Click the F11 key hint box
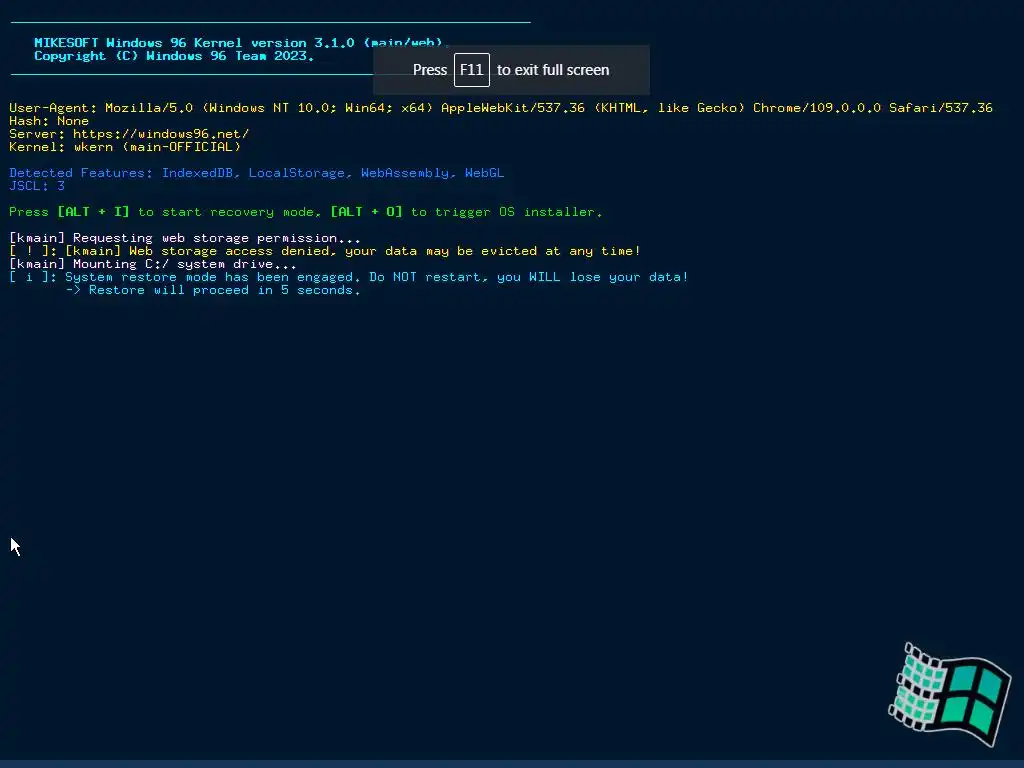 (x=472, y=70)
